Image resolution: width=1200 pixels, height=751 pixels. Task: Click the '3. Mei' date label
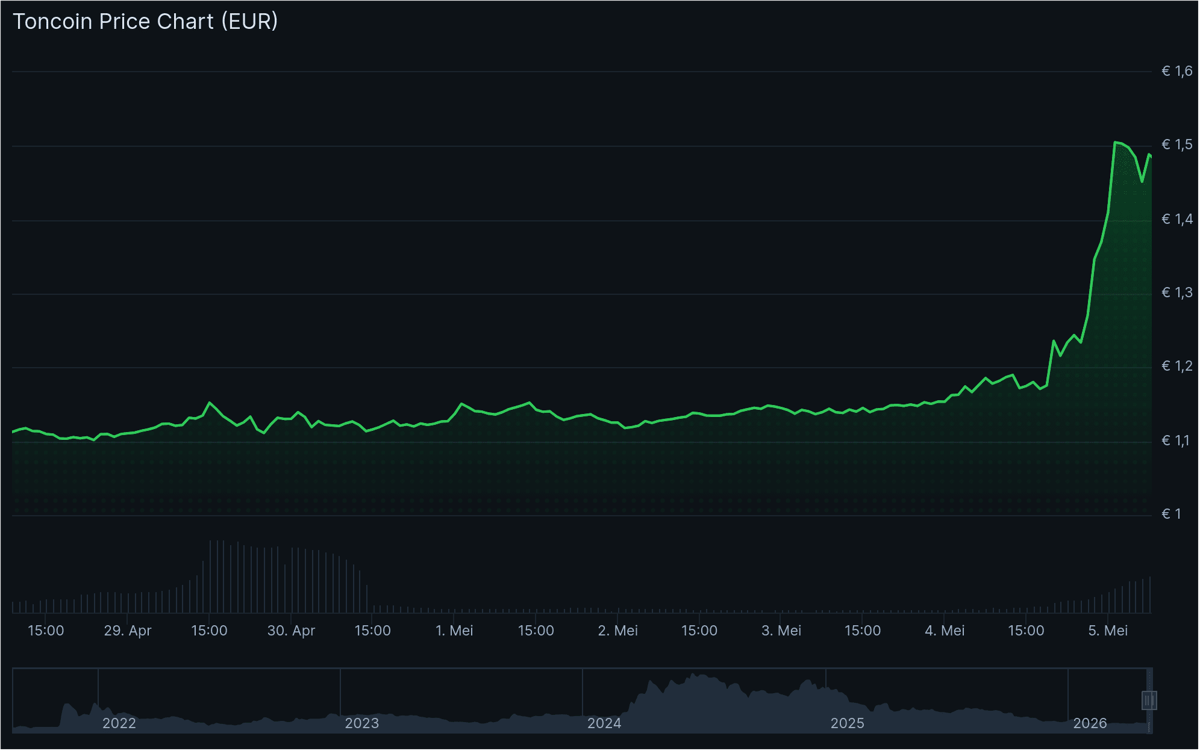(781, 631)
